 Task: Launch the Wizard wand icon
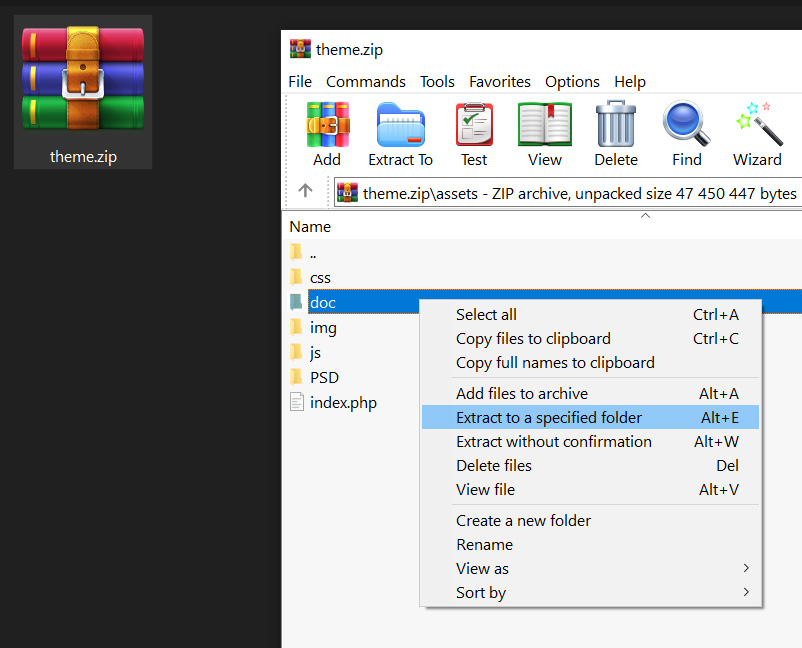point(758,124)
